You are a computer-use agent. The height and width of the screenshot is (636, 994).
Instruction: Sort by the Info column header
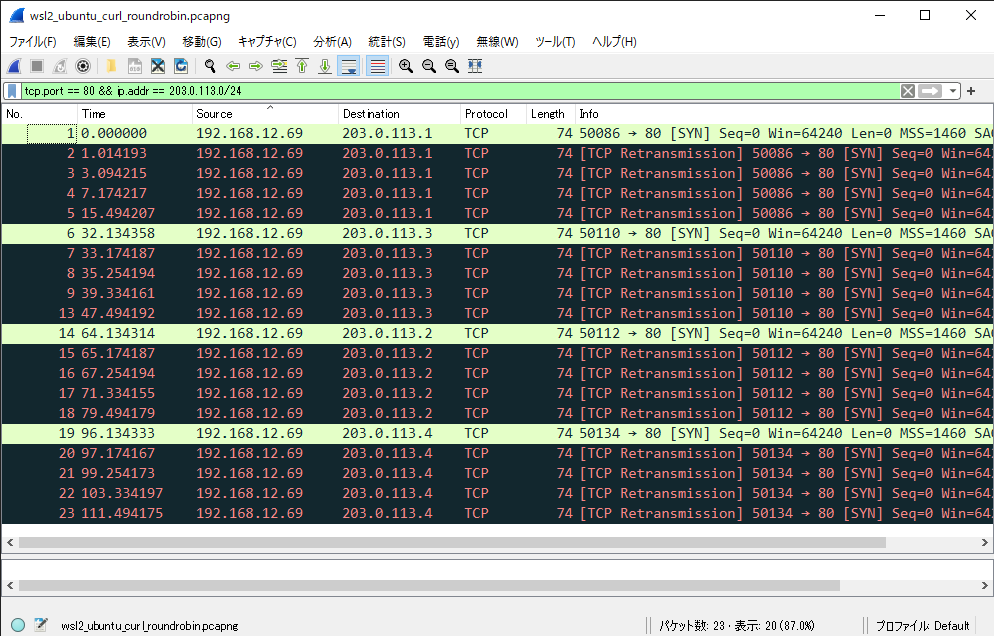[784, 114]
